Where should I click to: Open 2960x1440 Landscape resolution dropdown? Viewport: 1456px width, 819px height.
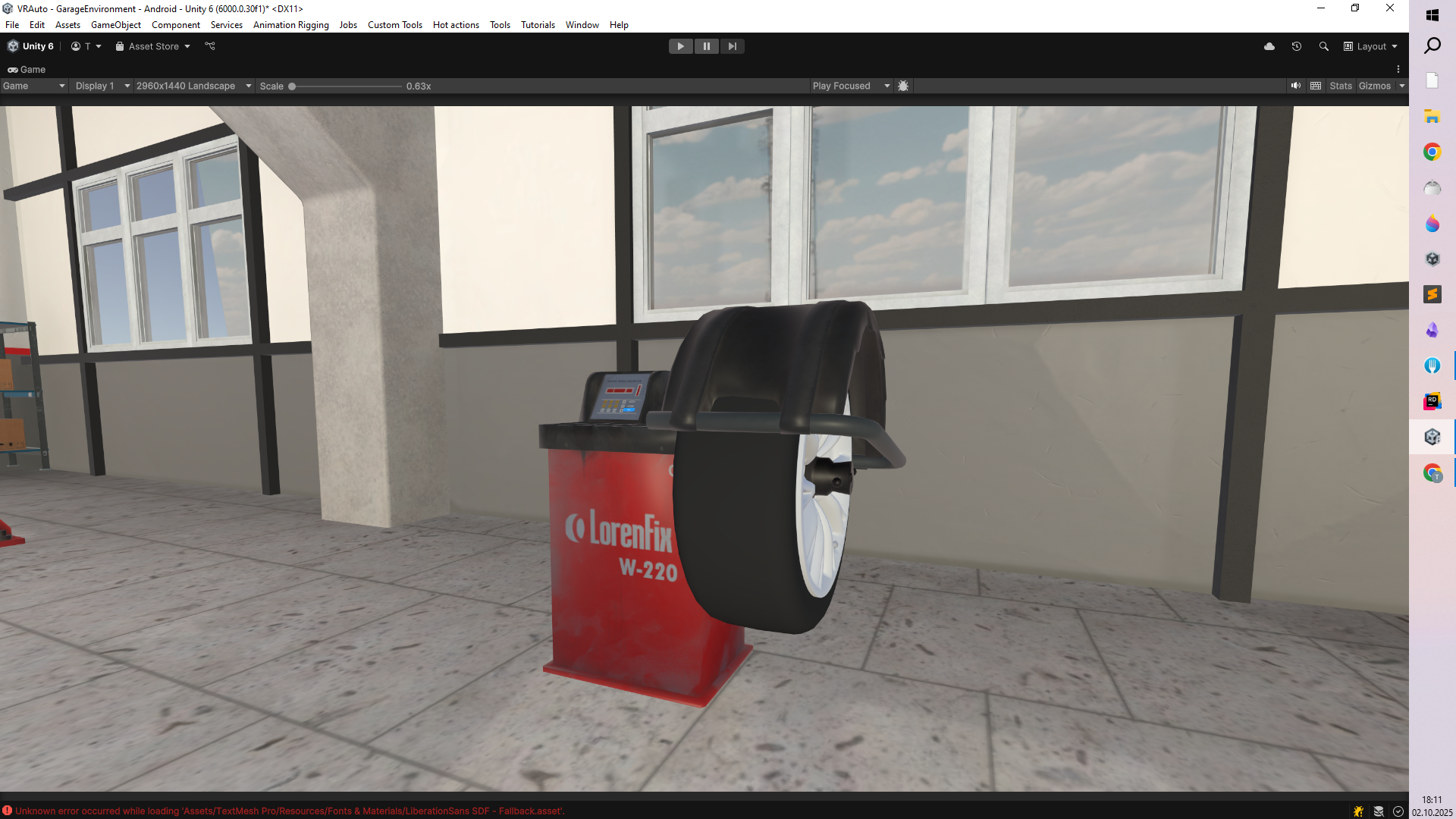[x=193, y=86]
